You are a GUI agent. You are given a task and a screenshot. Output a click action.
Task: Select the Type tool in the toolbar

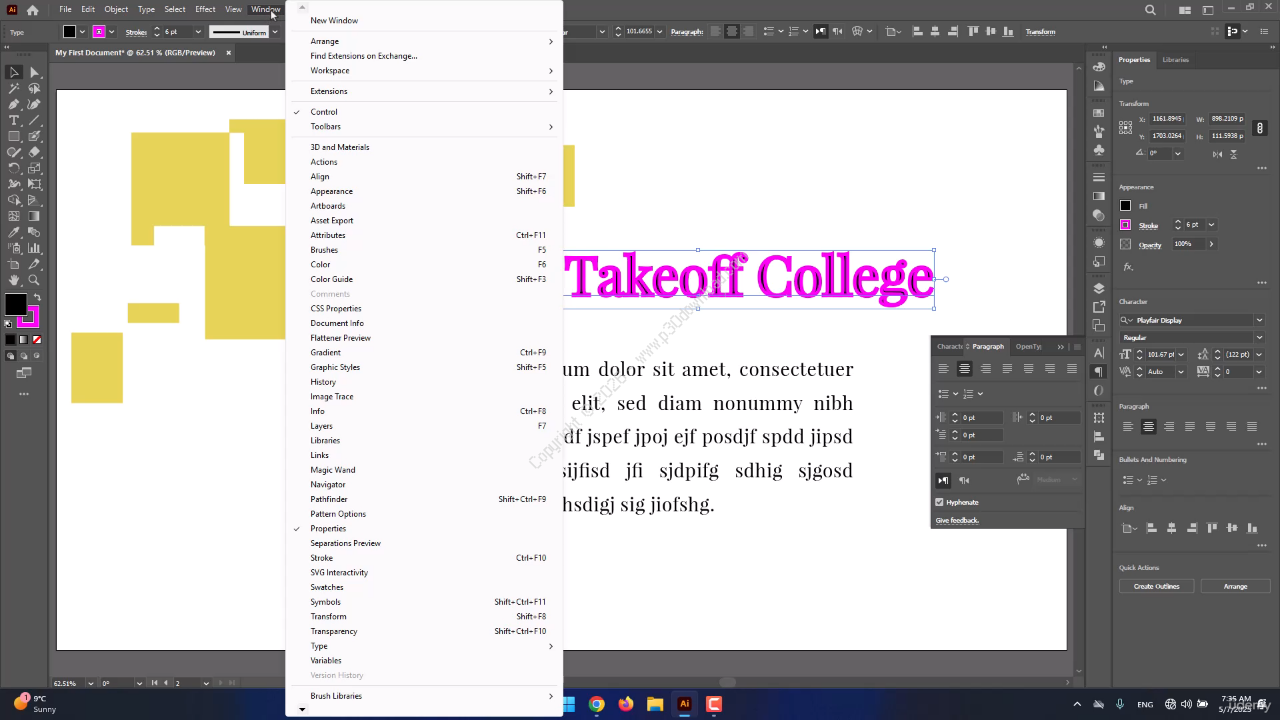(x=14, y=120)
